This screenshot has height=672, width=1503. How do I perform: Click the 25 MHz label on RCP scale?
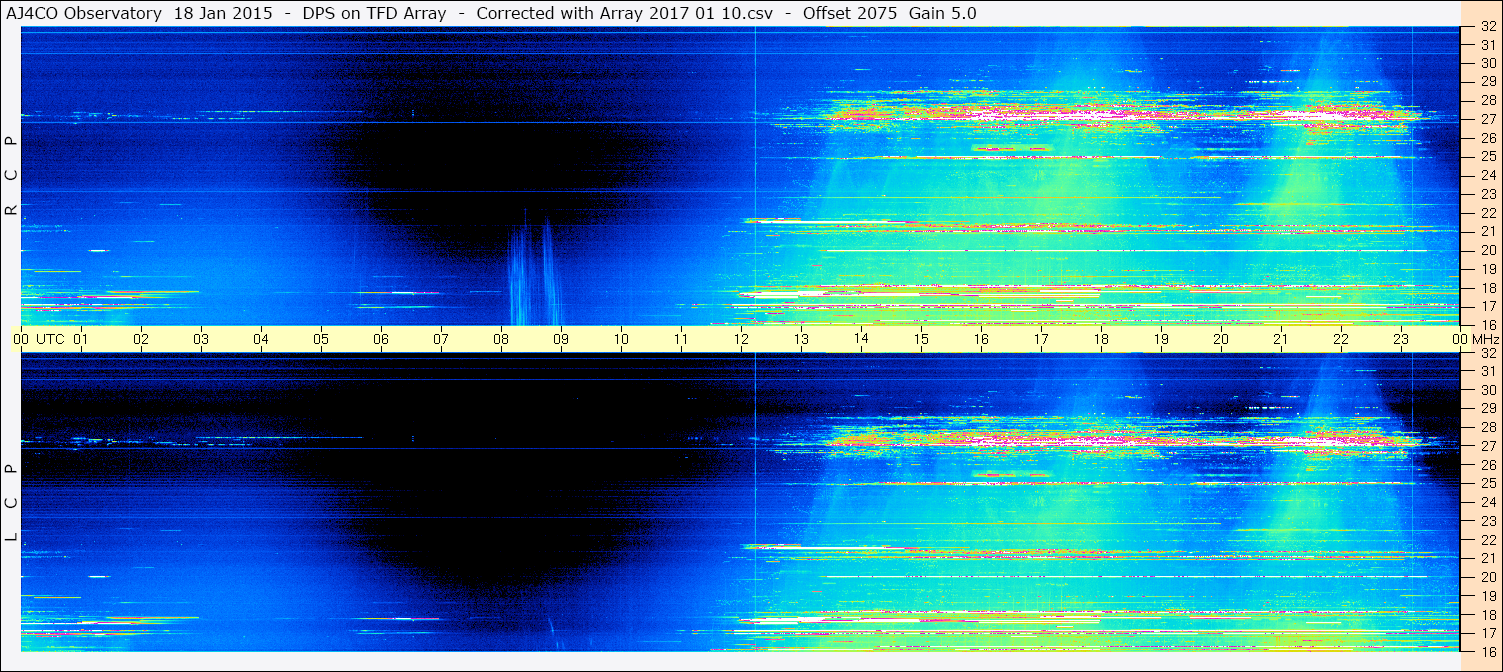pyautogui.click(x=1487, y=156)
